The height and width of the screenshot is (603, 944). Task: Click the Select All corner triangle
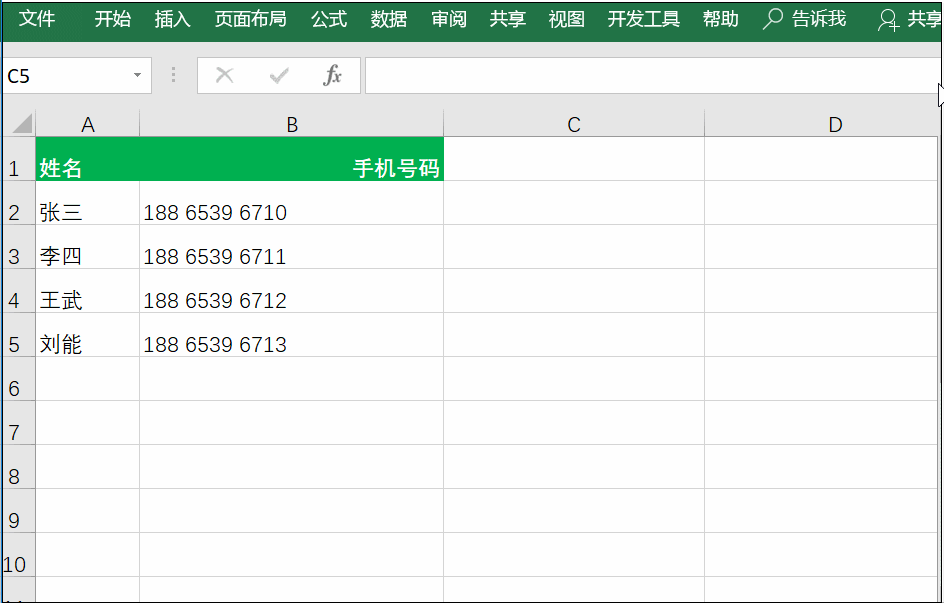[22, 124]
